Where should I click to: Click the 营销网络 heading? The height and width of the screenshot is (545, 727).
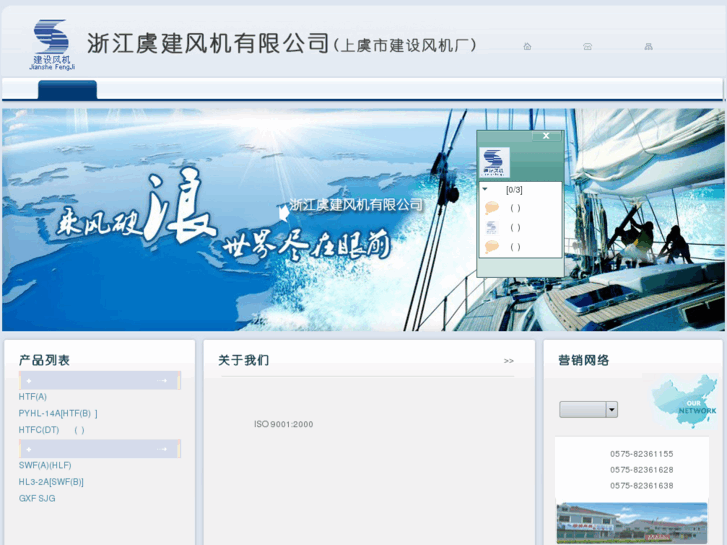584,360
